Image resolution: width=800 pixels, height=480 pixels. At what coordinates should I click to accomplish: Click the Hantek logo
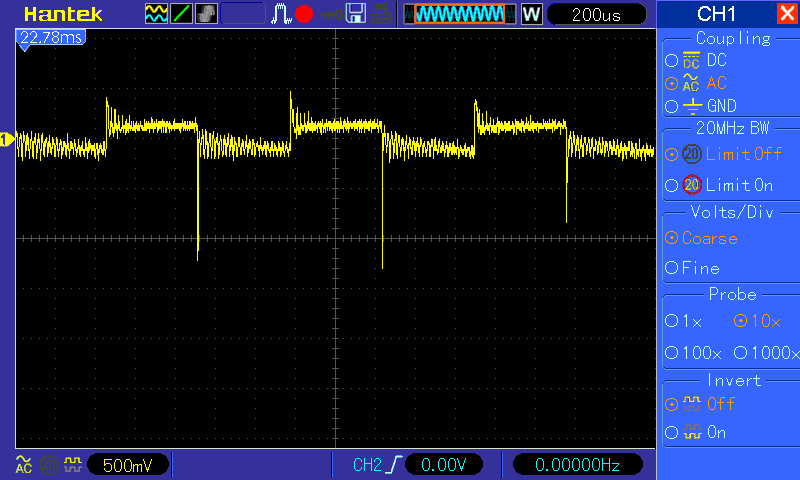tap(63, 14)
